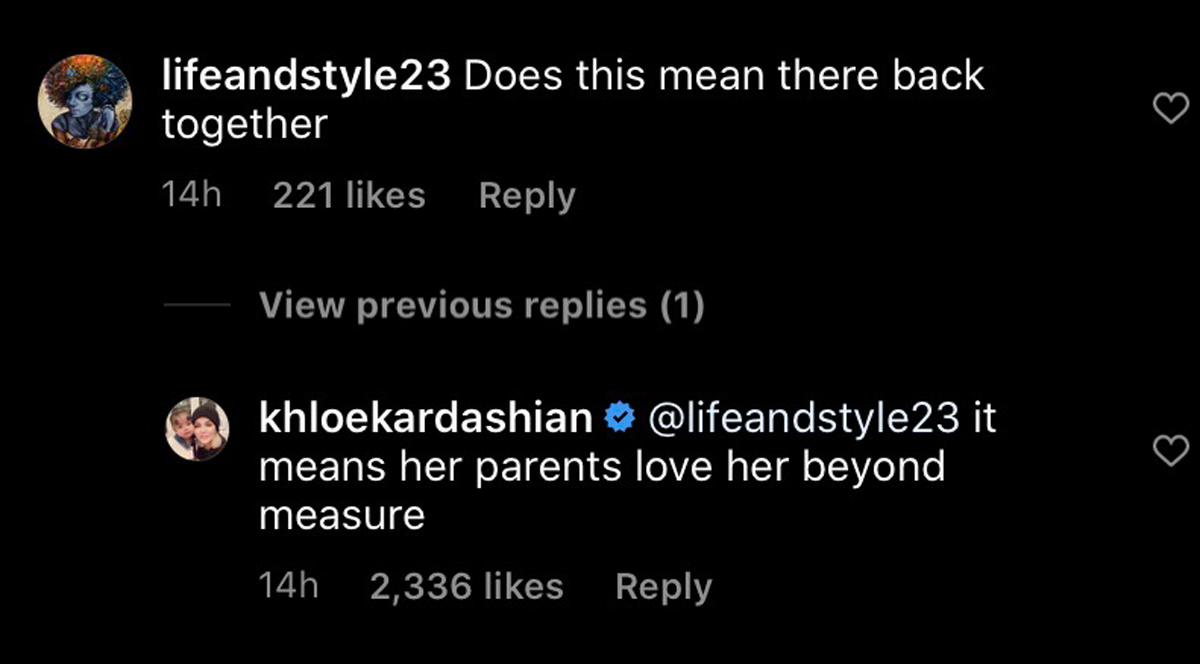Click the blue verified badge next to khloekardashian
The width and height of the screenshot is (1200, 664).
pyautogui.click(x=620, y=417)
